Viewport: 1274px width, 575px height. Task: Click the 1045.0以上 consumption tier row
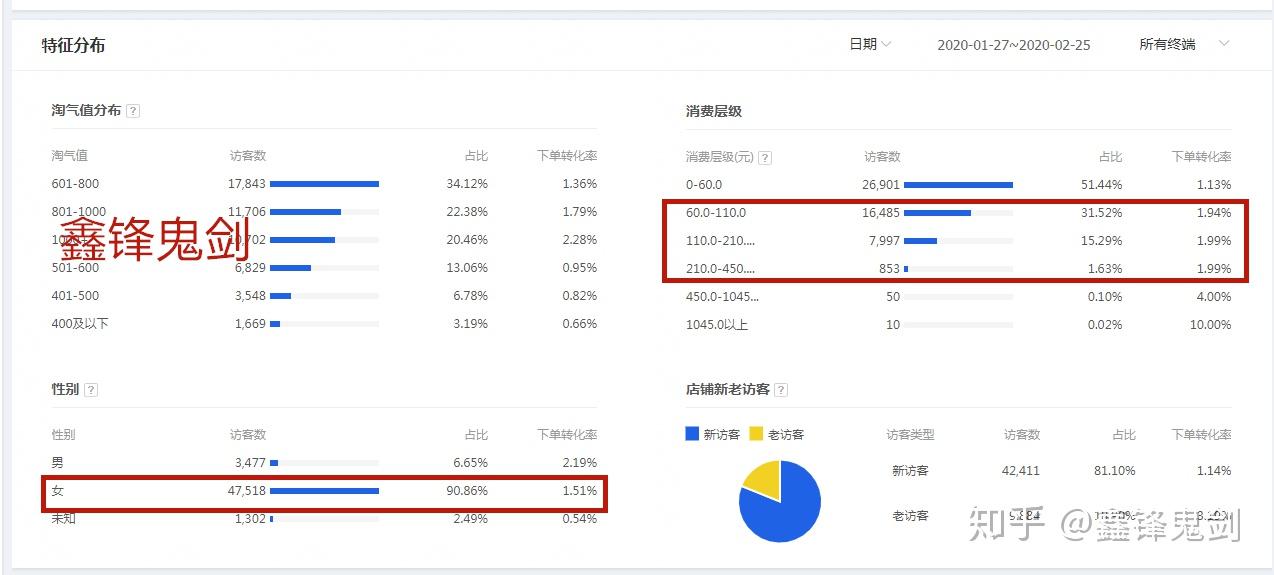pyautogui.click(x=717, y=325)
